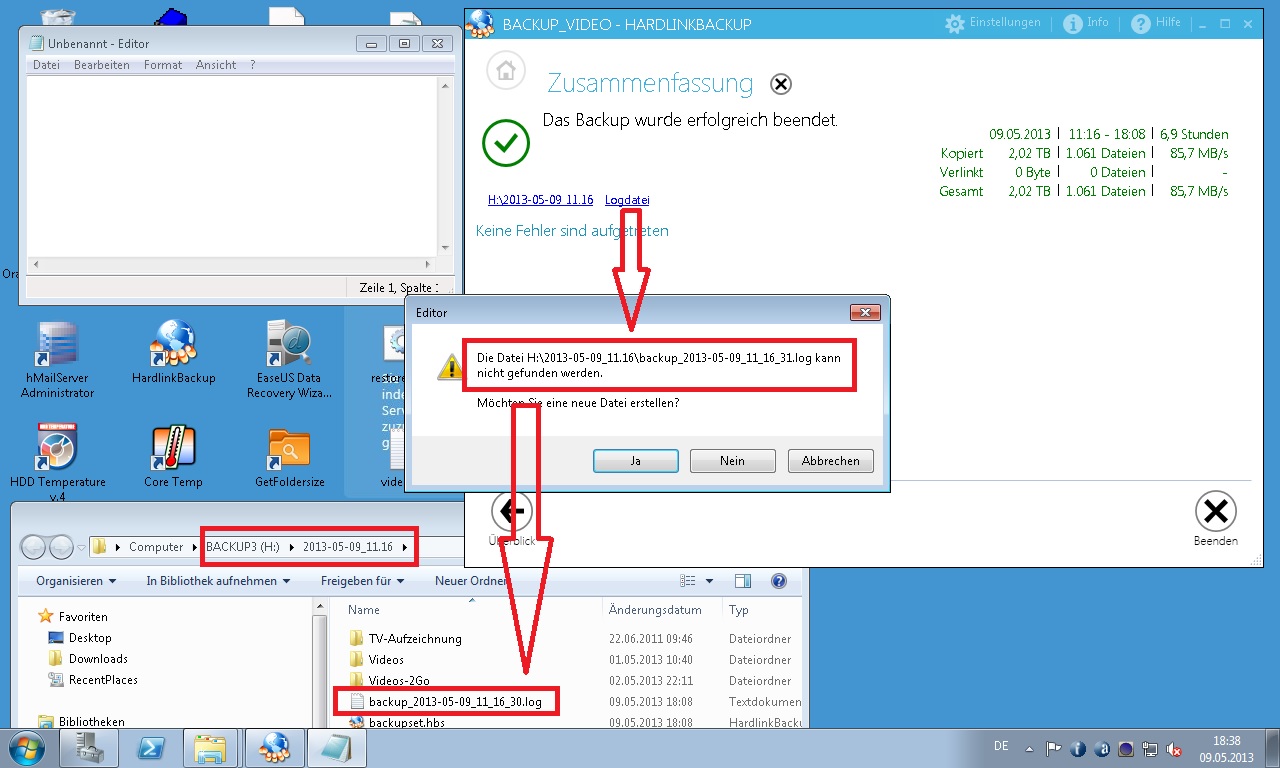Open Hilfe in HardlinkBackup title bar

(x=1156, y=23)
